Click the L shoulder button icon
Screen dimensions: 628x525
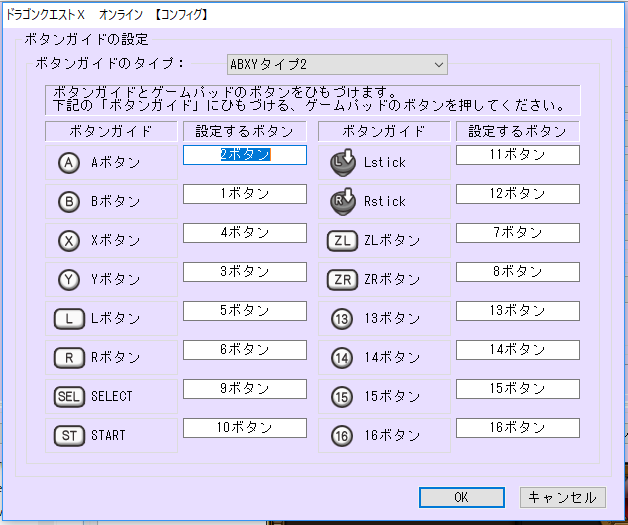(69, 319)
